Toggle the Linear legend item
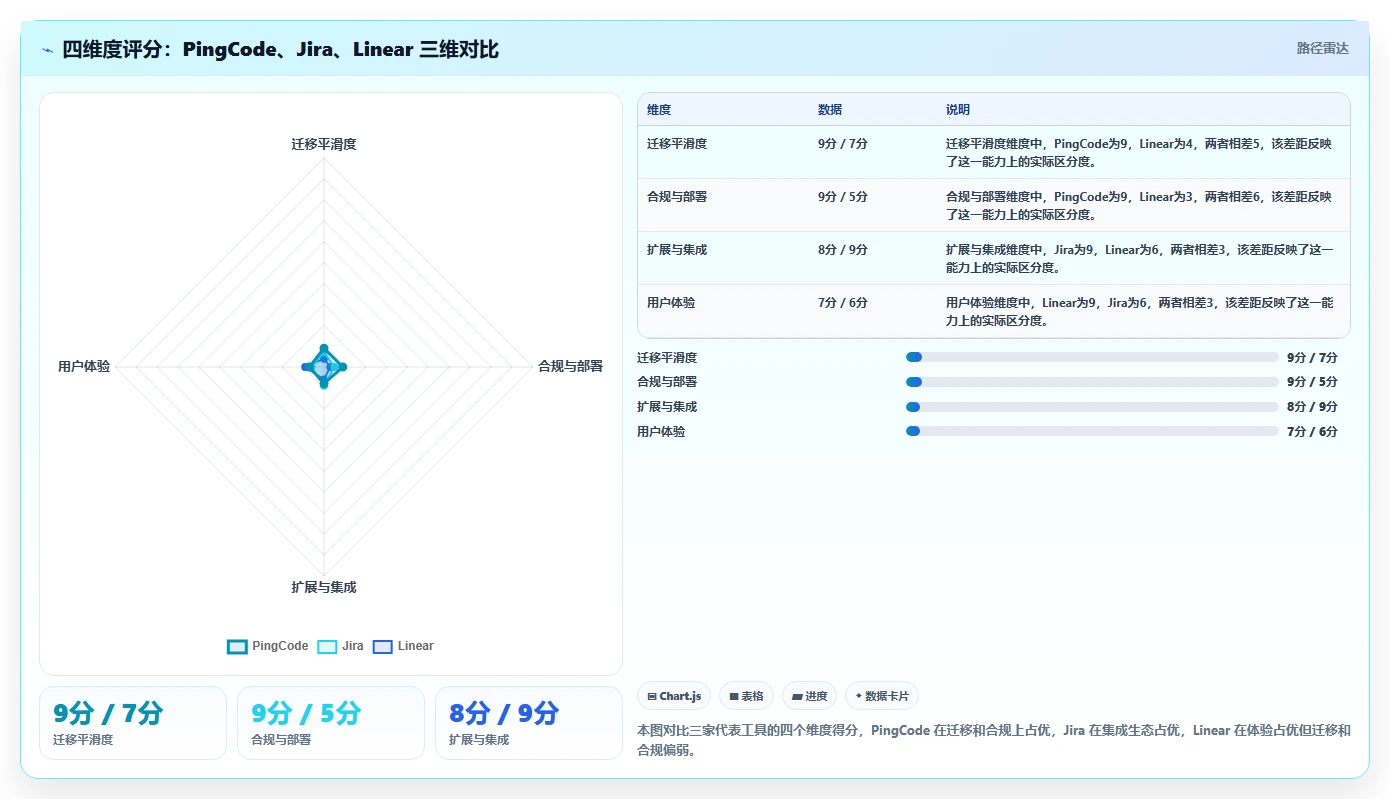Viewport: 1390px width, 799px height. [403, 646]
